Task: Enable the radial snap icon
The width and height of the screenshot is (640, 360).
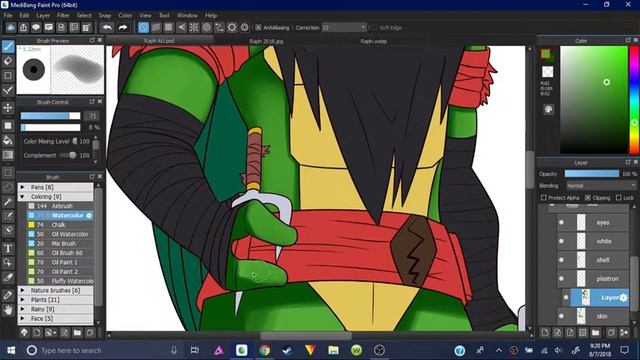Action: [x=194, y=28]
